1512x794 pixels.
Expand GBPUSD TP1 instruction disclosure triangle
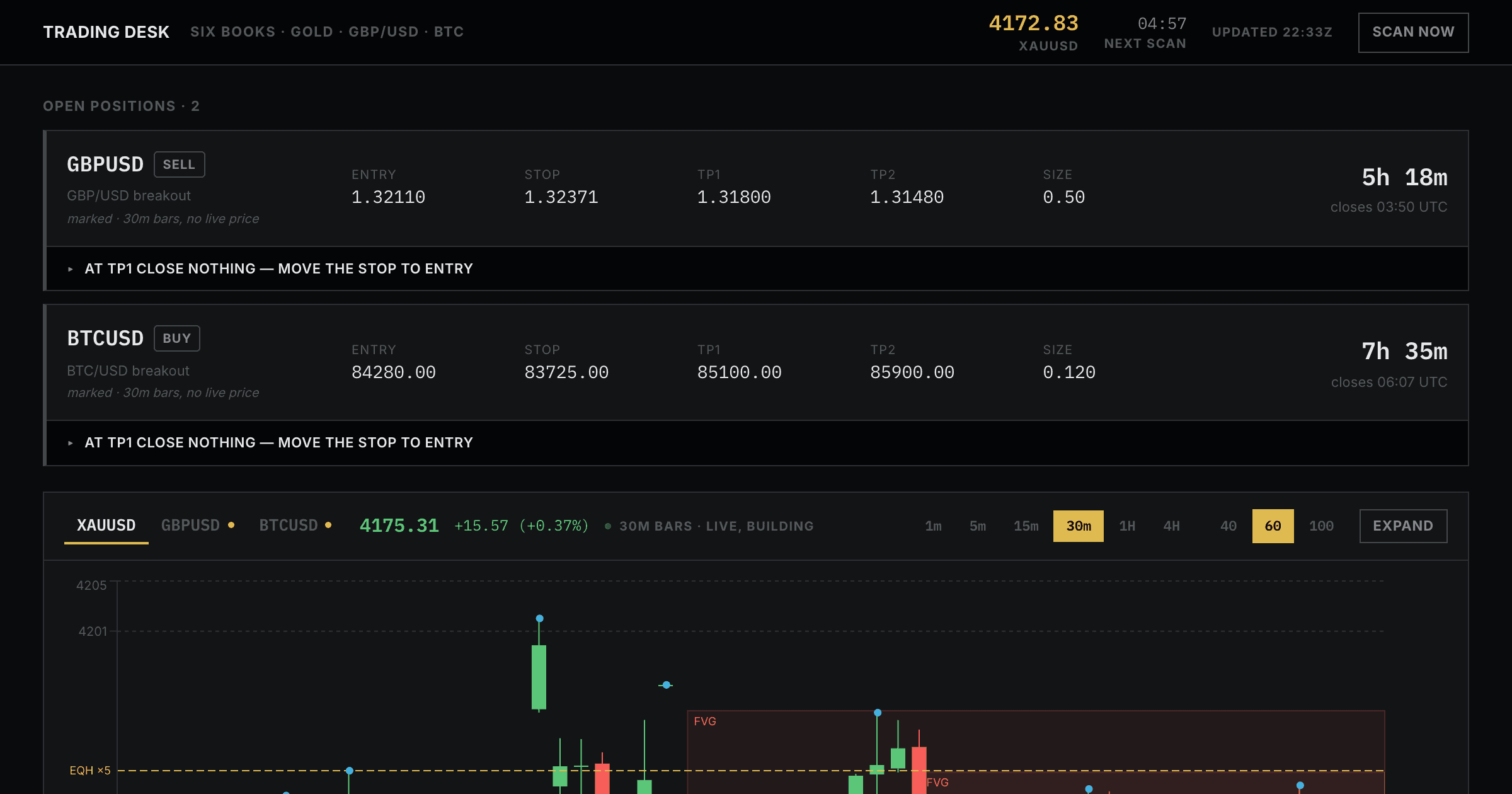point(71,269)
